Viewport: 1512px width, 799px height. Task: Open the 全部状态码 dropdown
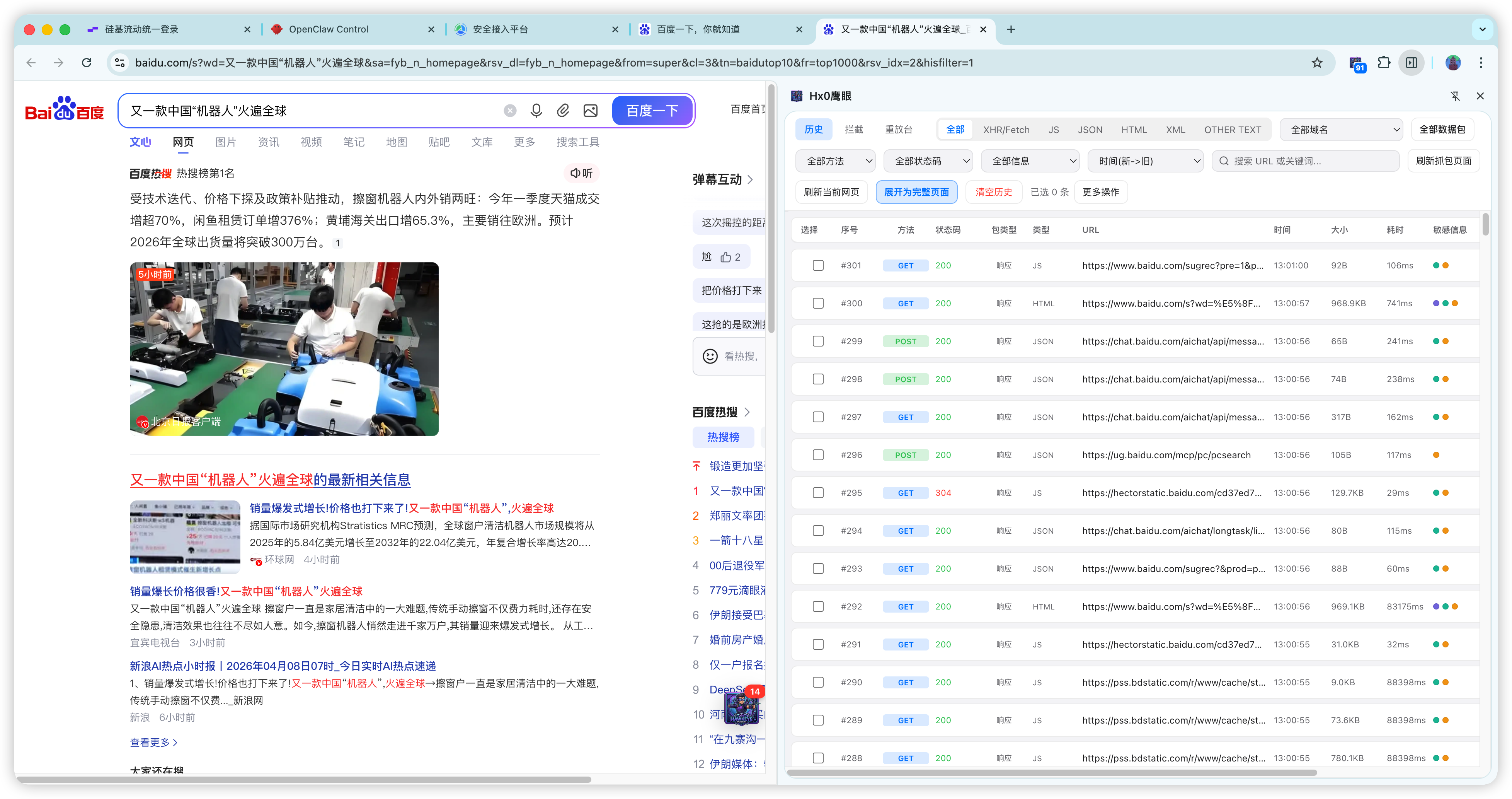point(928,161)
